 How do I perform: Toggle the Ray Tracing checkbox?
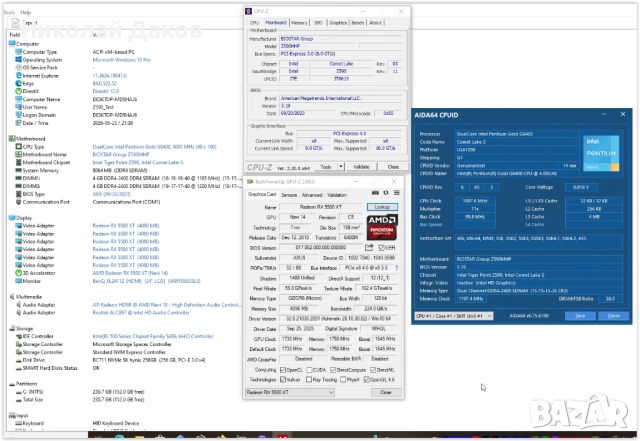click(309, 380)
